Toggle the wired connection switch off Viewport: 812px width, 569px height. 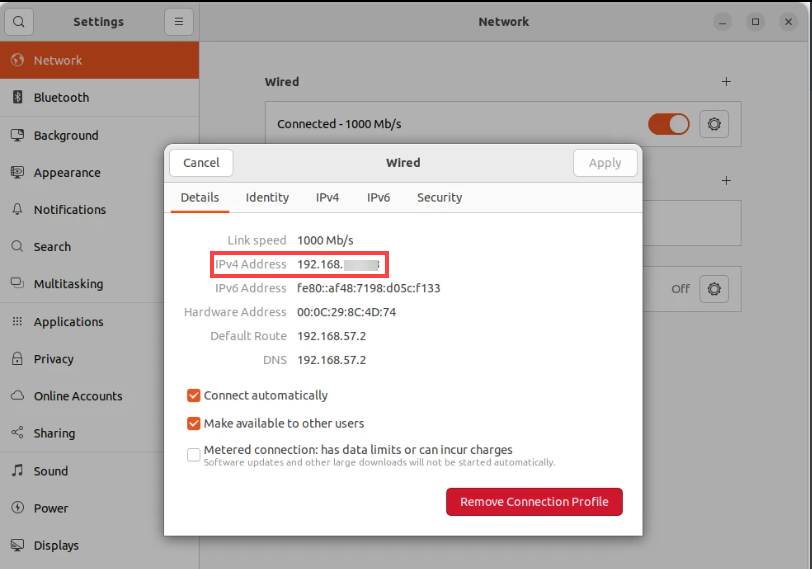(x=668, y=124)
